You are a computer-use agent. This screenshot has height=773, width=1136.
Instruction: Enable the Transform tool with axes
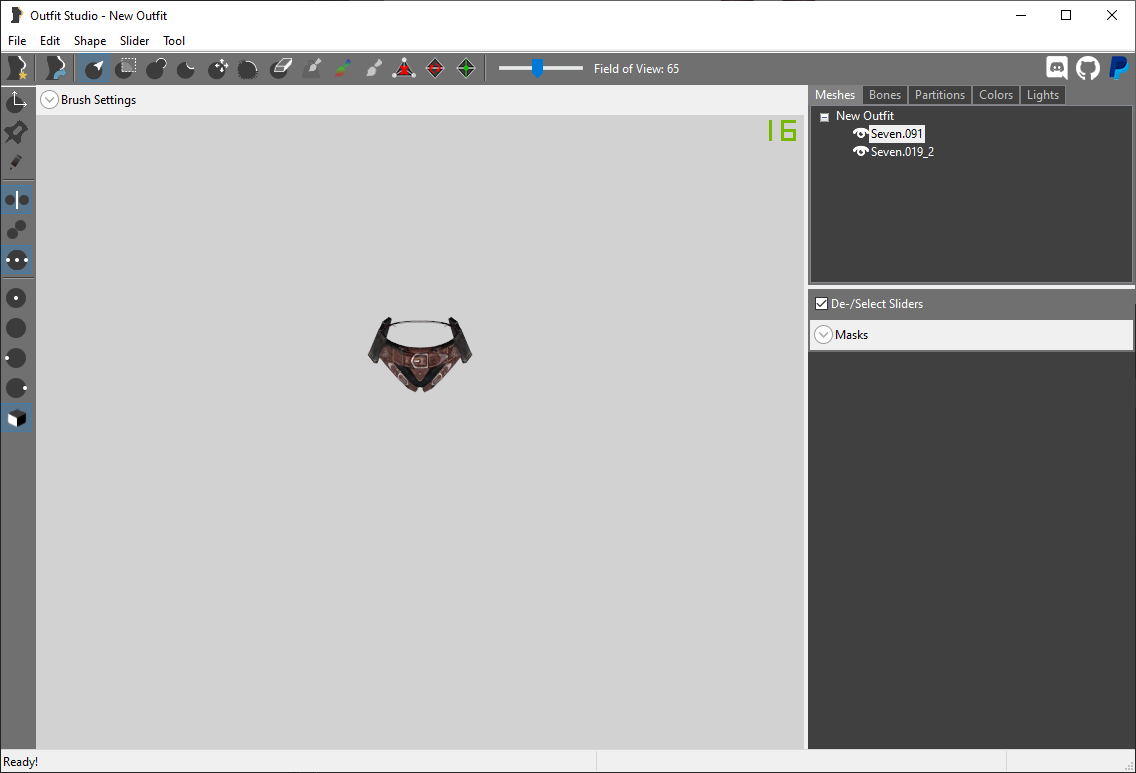17,101
